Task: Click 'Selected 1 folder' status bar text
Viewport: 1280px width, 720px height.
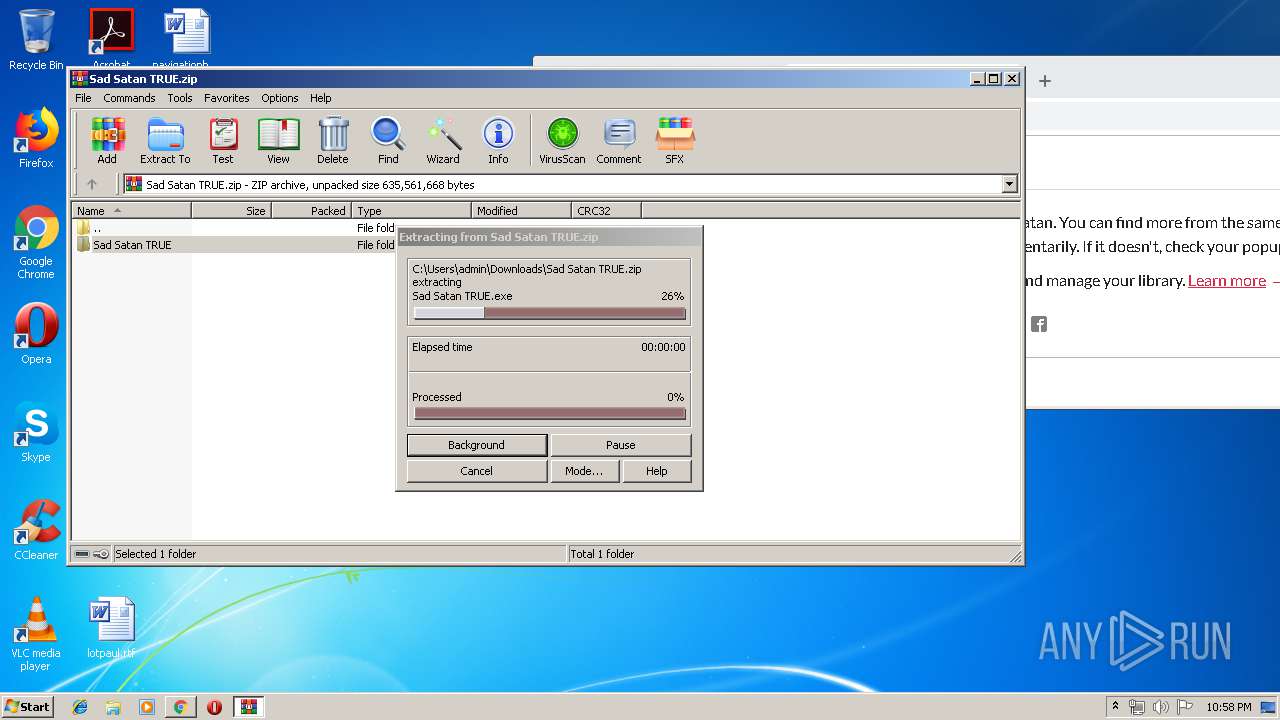Action: point(156,554)
